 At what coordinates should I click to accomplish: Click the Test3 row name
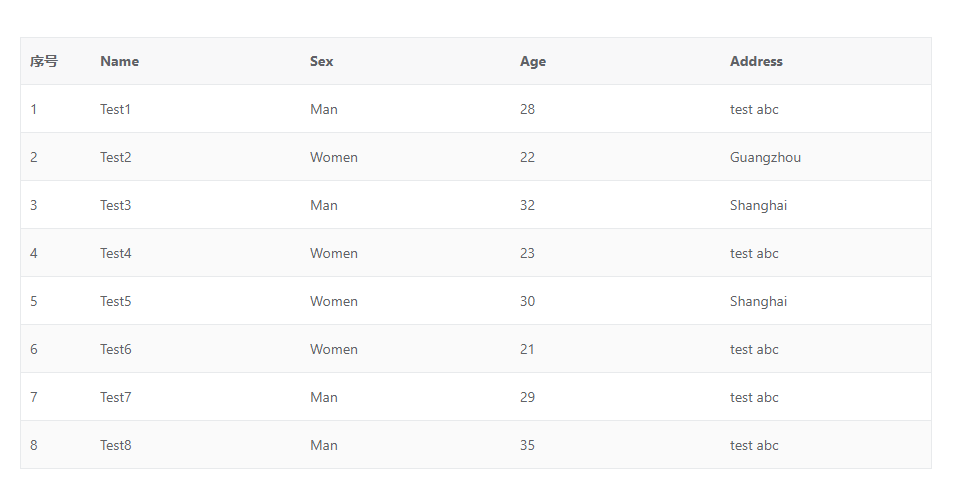pos(115,205)
